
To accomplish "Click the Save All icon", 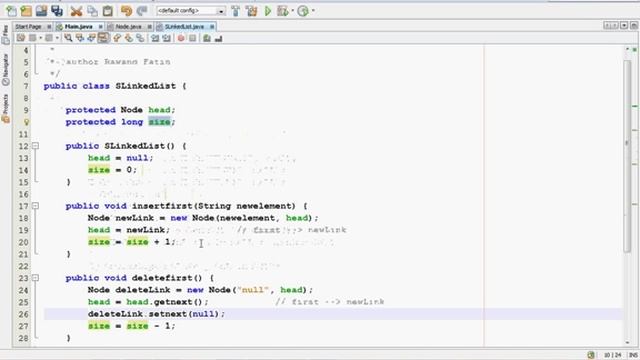I will point(57,11).
